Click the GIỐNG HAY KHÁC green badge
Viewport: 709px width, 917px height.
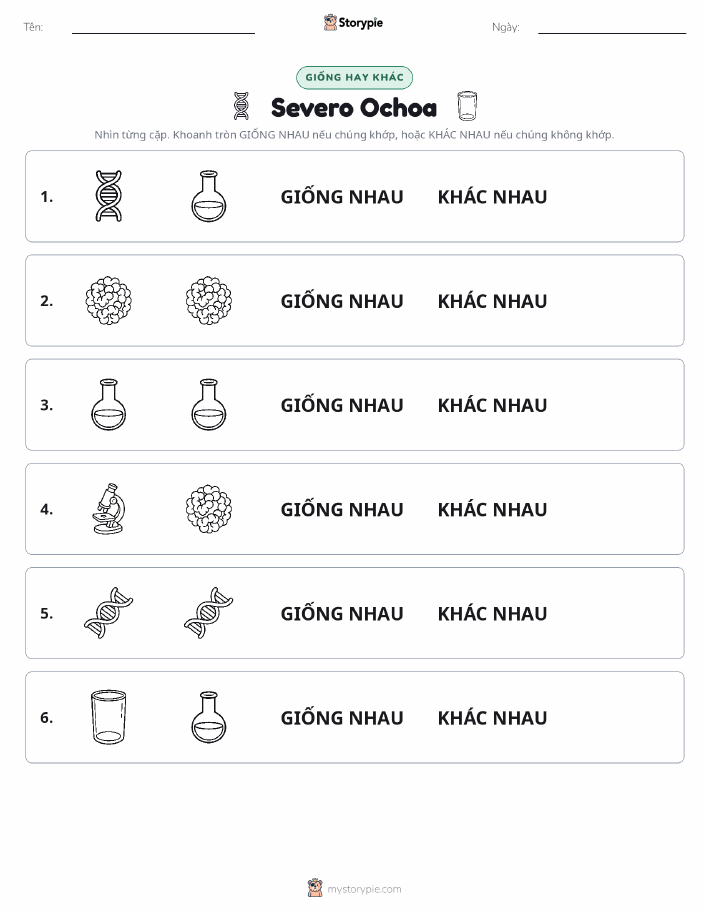354,77
